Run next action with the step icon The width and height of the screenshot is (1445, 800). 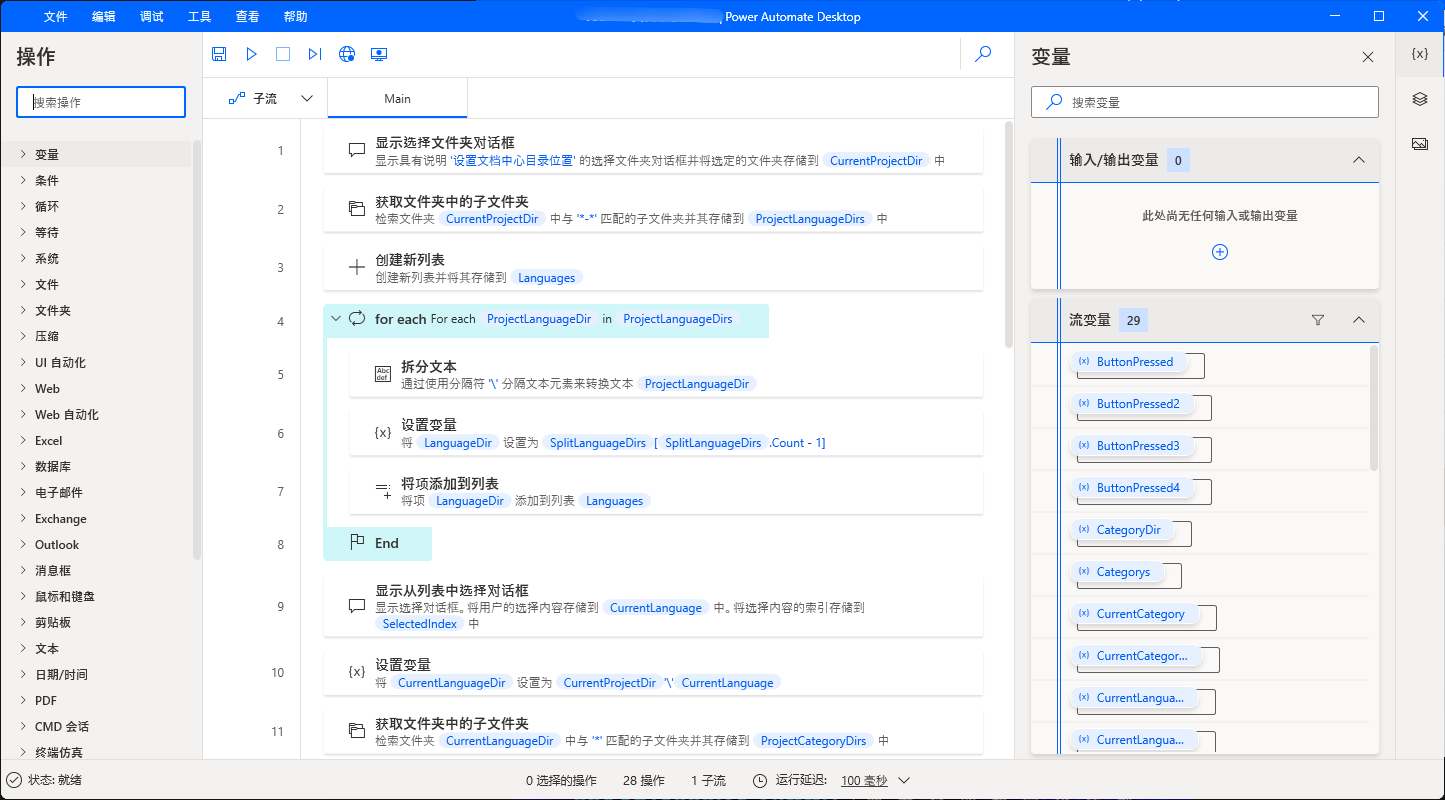pos(315,54)
